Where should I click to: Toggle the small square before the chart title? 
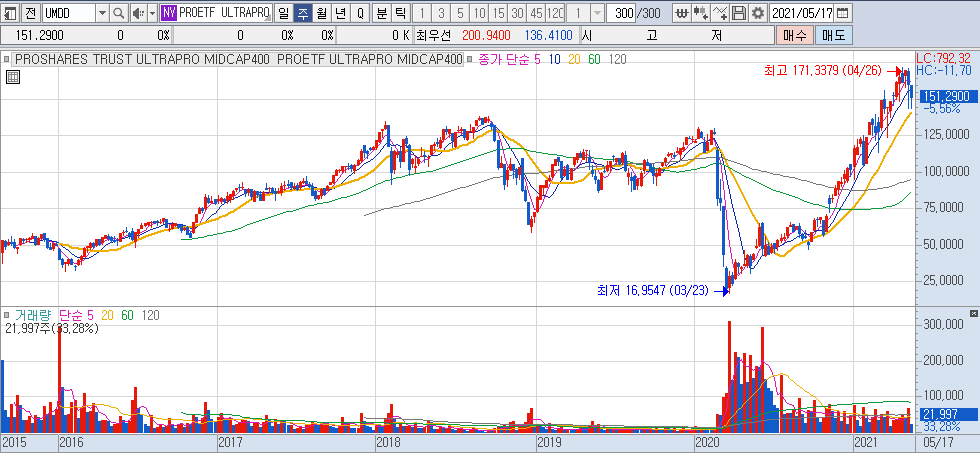6,60
